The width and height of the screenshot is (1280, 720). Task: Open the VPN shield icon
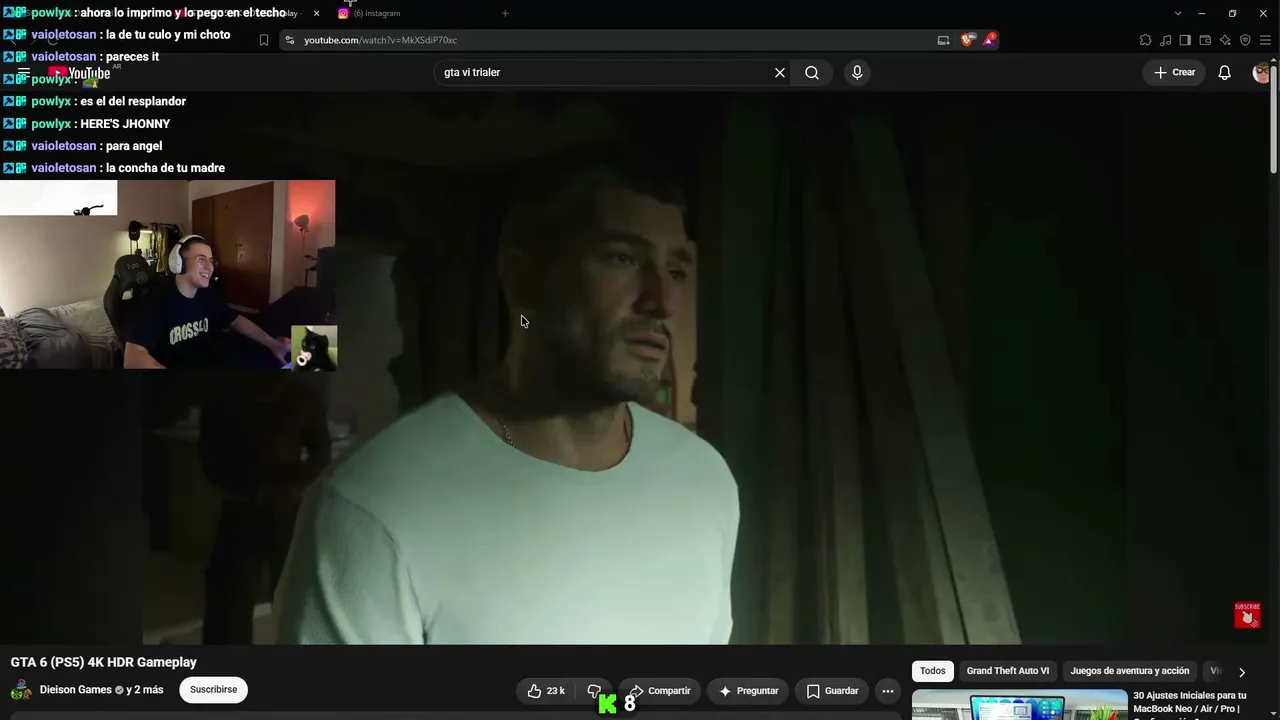pos(1245,40)
